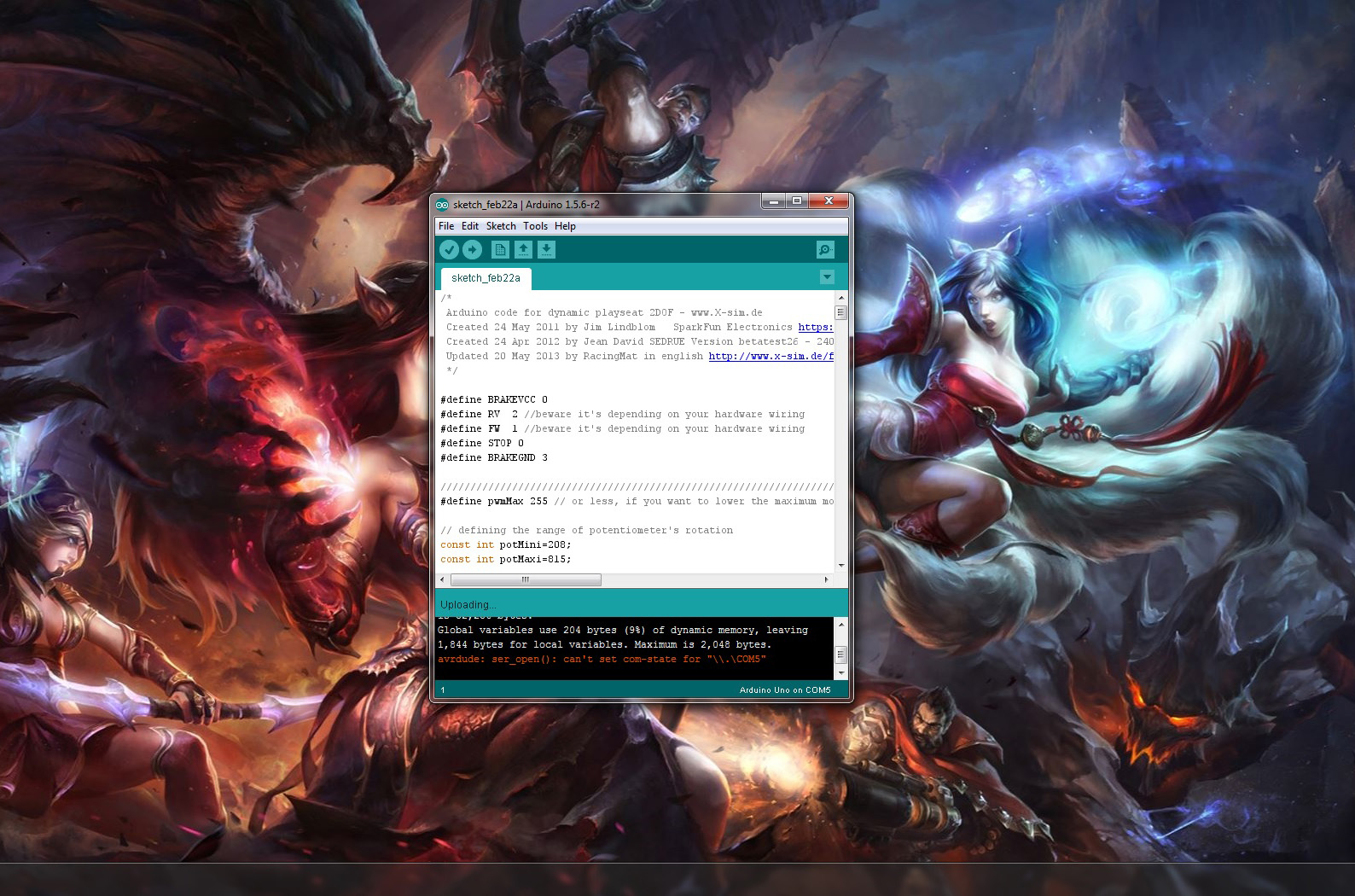This screenshot has height=896, width=1355.
Task: Click the avrdude ser_open error message
Action: [602, 659]
